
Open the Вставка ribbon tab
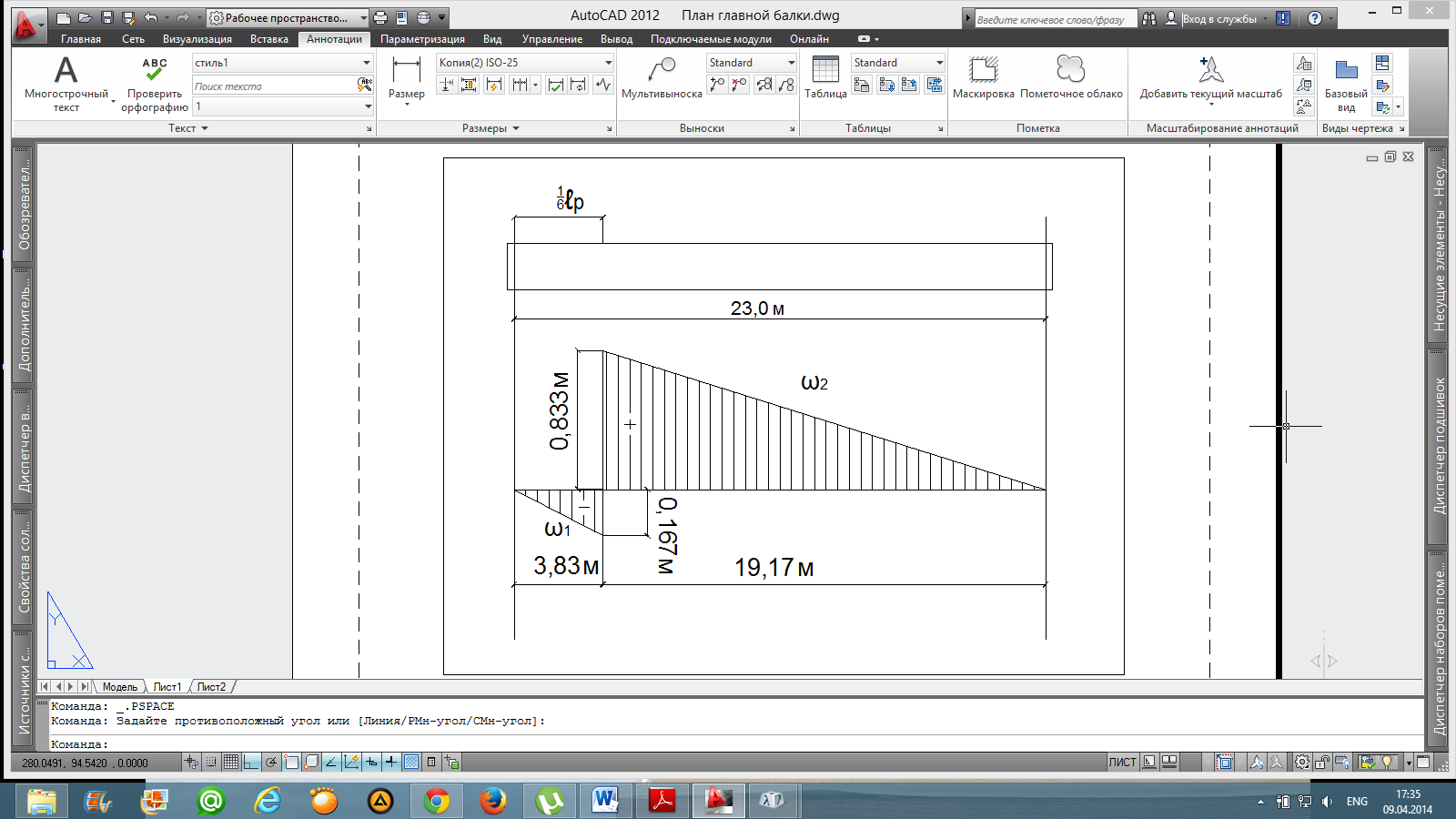(269, 39)
